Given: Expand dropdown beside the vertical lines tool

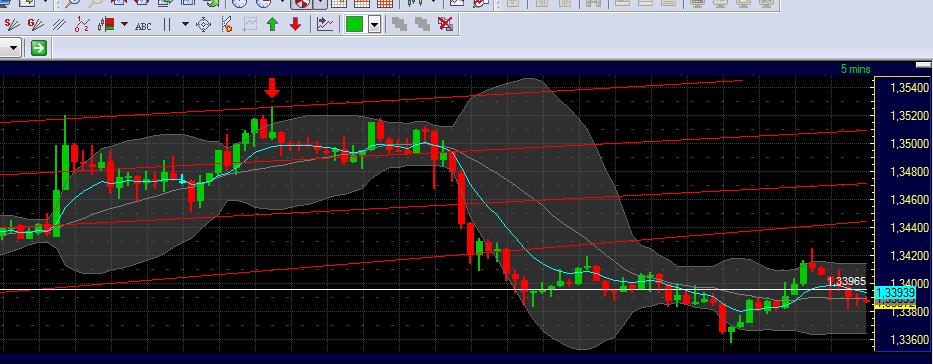Looking at the screenshot, I should click(x=185, y=25).
